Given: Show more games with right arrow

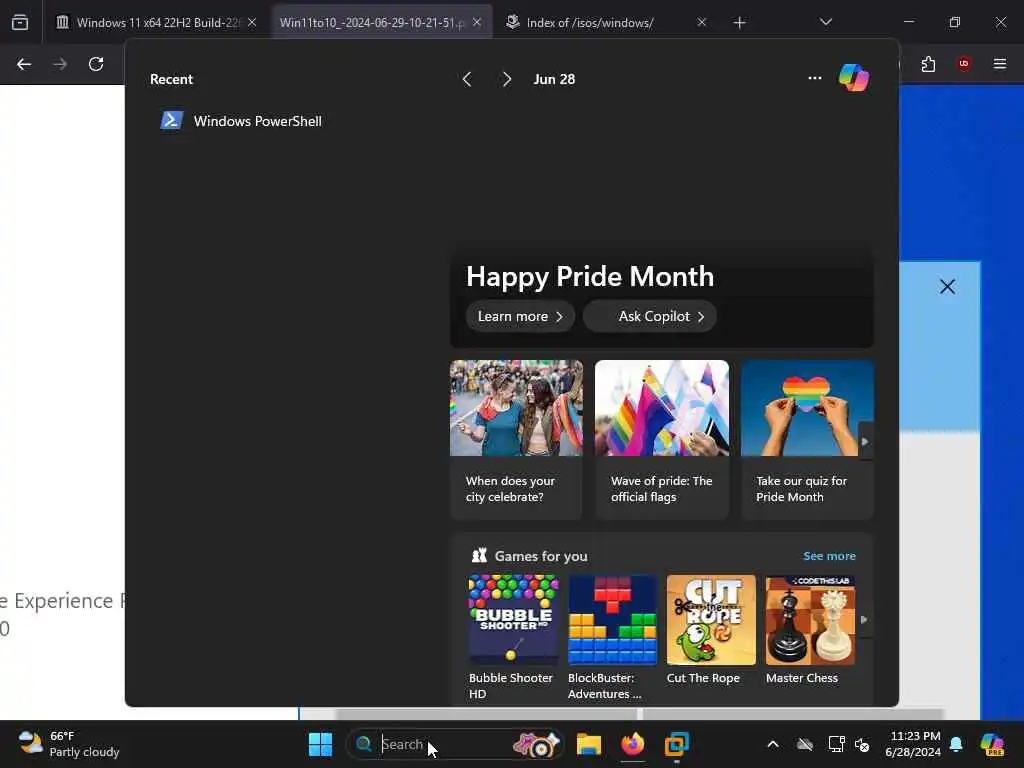Looking at the screenshot, I should click(x=864, y=619).
